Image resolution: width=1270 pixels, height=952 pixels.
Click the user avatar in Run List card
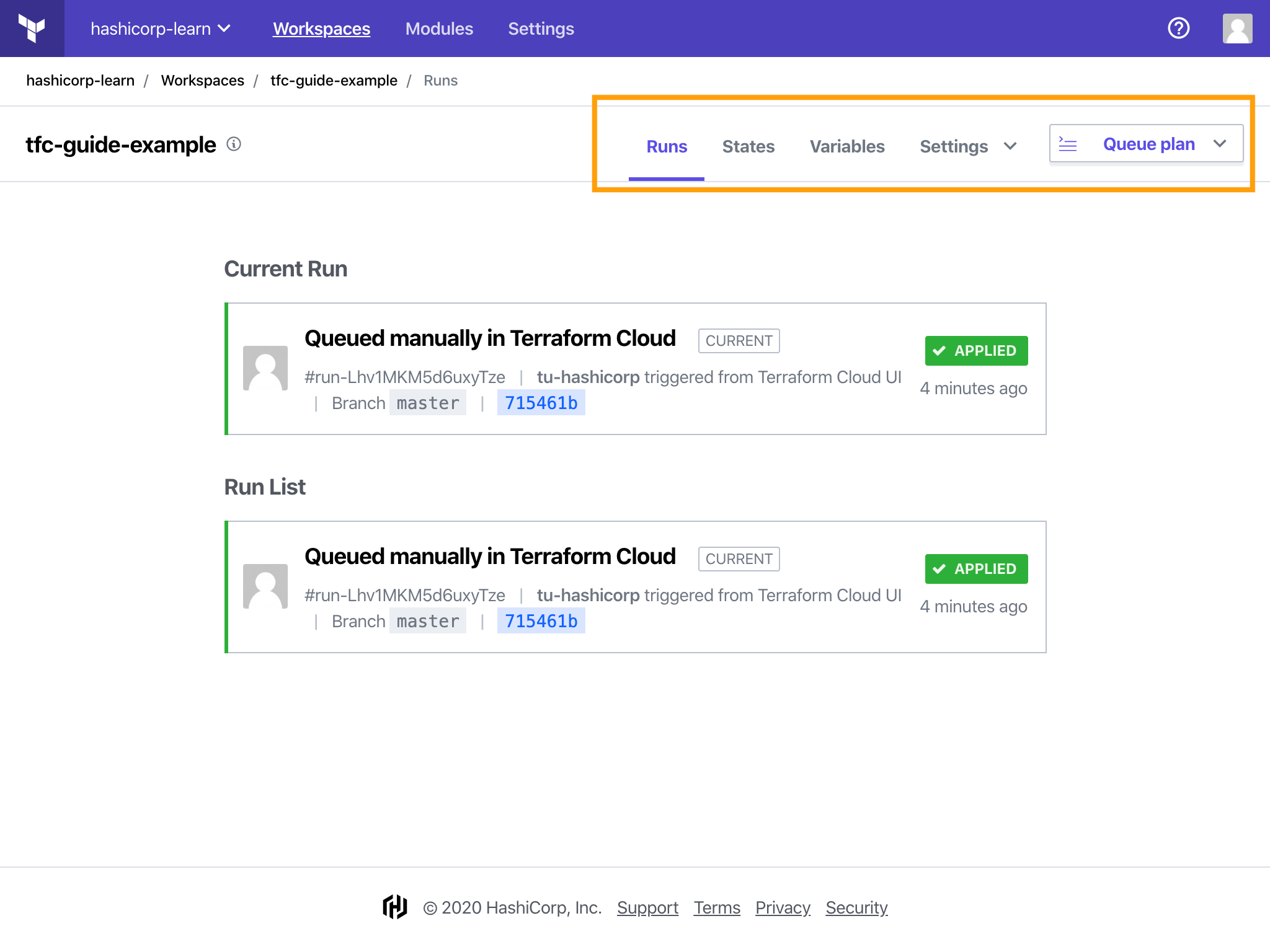(x=265, y=586)
